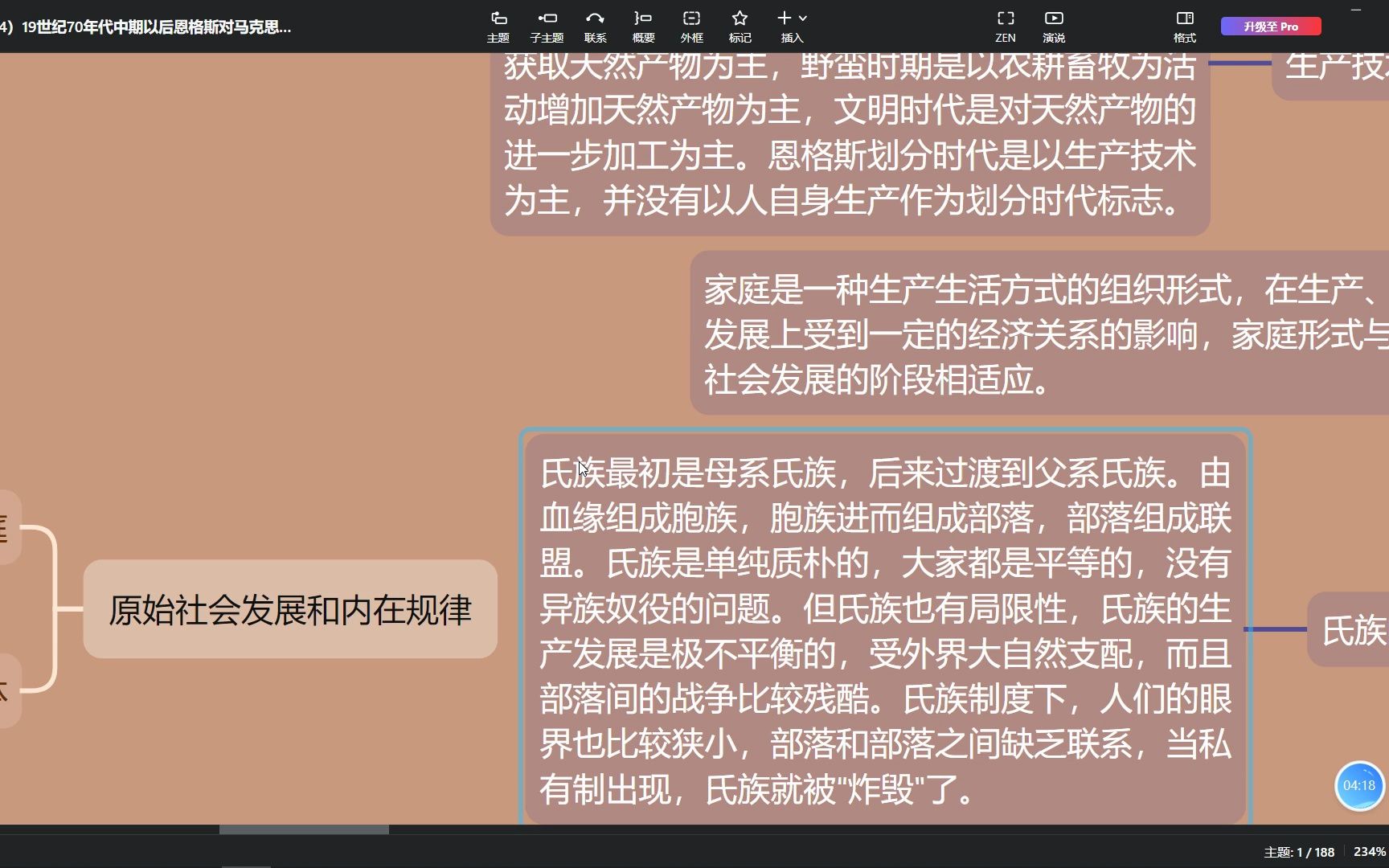Start 演说 presentation mode
This screenshot has height=868, width=1389.
[x=1053, y=27]
